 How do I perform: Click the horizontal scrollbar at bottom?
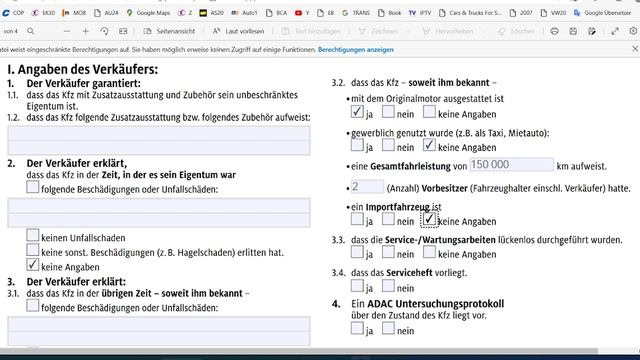[299, 351]
